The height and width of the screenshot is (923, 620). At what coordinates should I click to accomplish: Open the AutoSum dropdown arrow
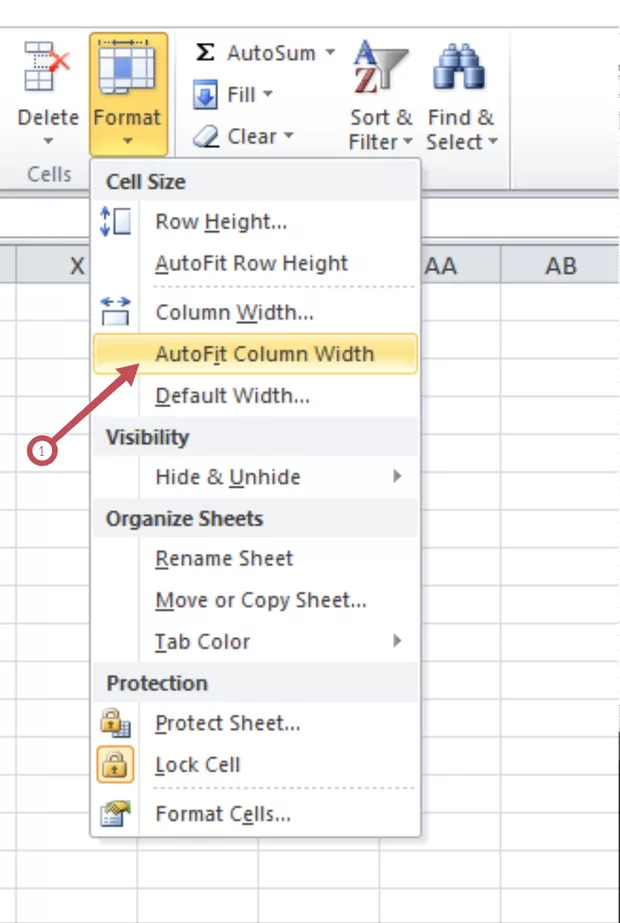coord(330,53)
